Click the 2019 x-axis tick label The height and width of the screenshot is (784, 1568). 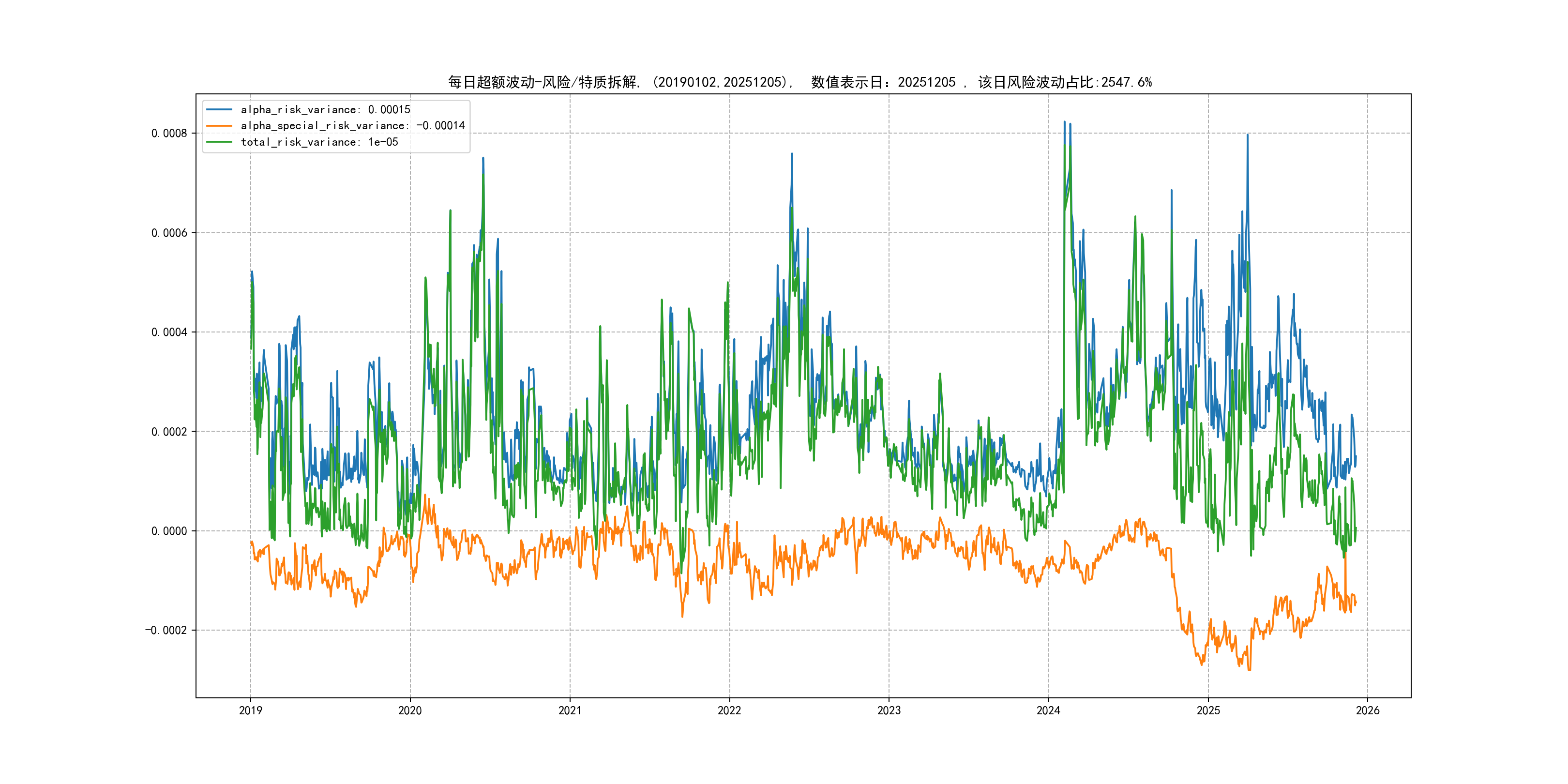(250, 710)
